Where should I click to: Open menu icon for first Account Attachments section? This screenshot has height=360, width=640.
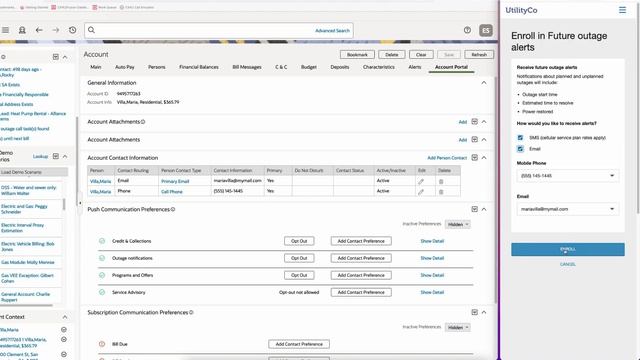coord(474,122)
